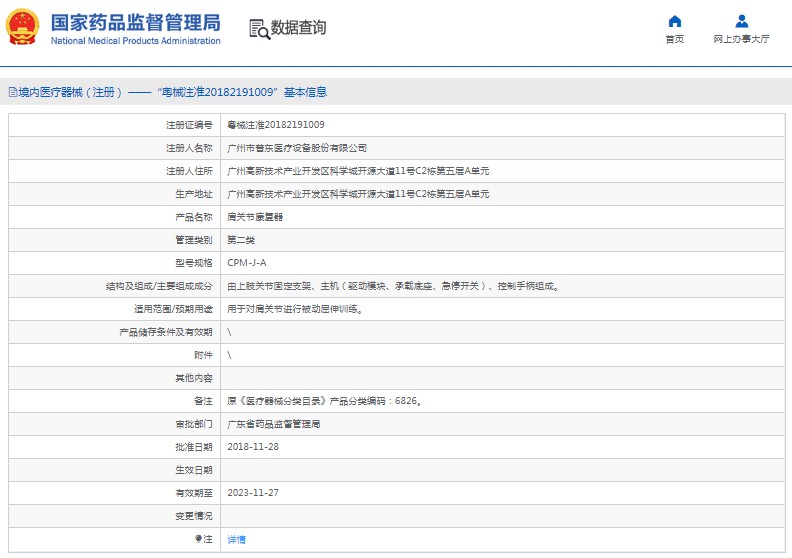The image size is (792, 558).
Task: Click National Medical Products Administration text
Action: [x=135, y=41]
